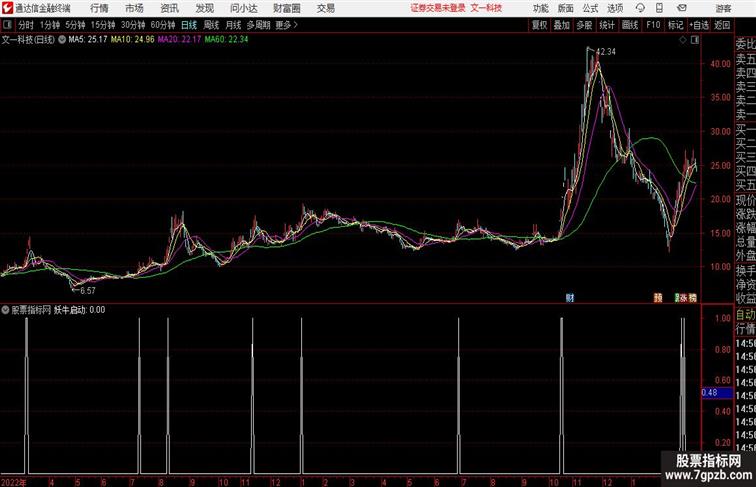This screenshot has height=487, width=756.
Task: Click +自选 to add to watchlist
Action: pos(699,25)
